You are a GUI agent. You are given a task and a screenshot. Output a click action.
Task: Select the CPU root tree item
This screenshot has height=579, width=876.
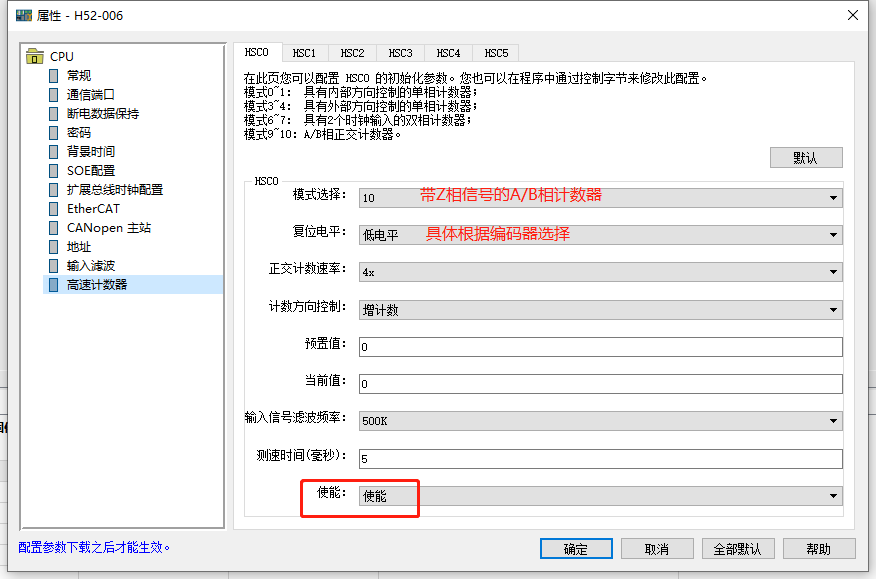pyautogui.click(x=61, y=56)
